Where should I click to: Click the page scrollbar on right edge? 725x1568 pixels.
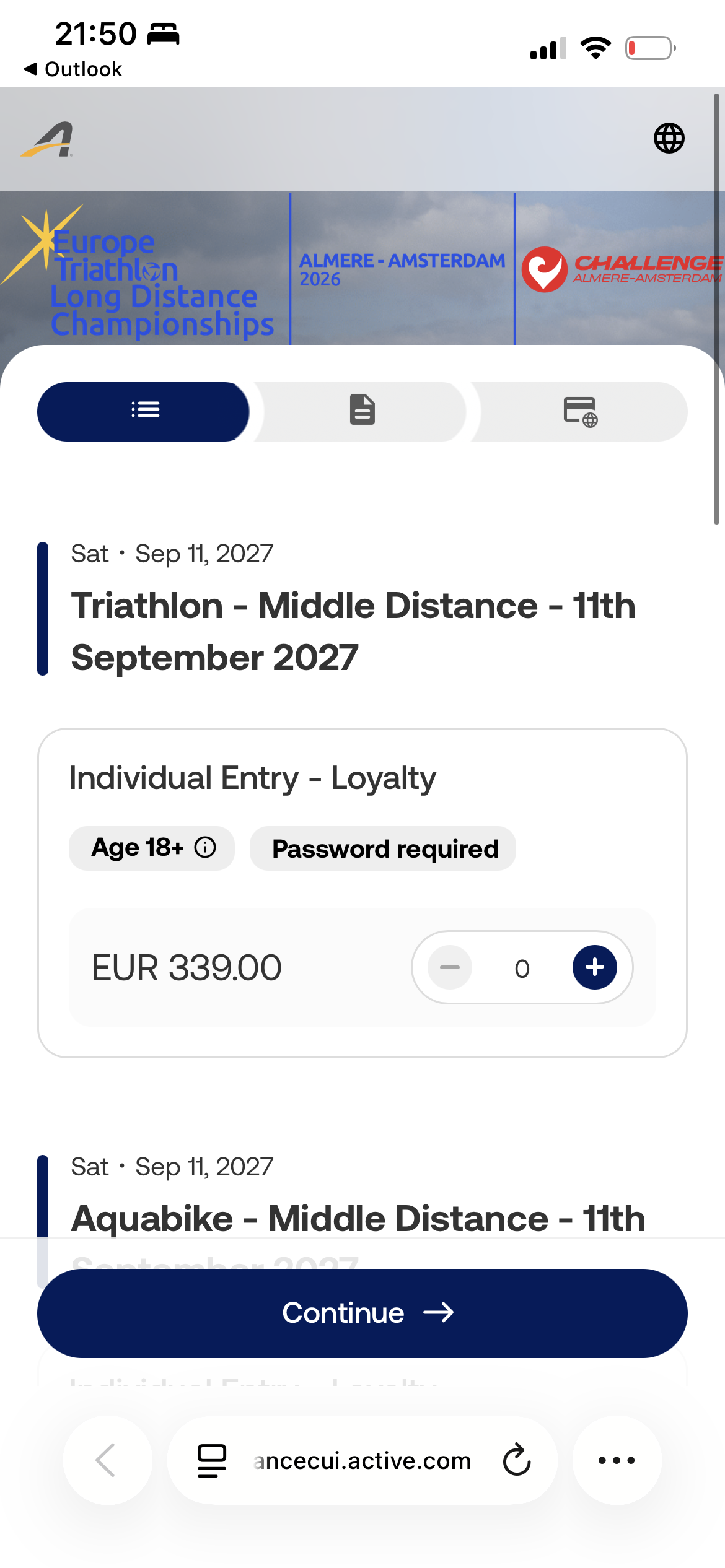point(716,310)
